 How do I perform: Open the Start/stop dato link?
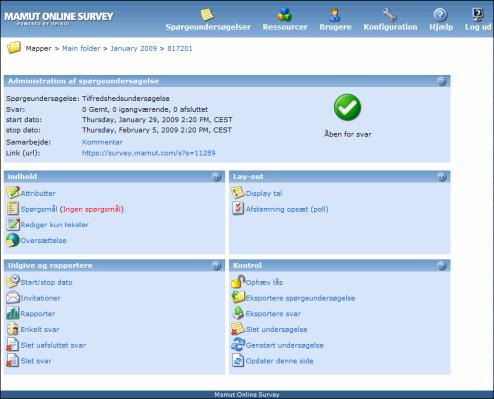(46, 282)
